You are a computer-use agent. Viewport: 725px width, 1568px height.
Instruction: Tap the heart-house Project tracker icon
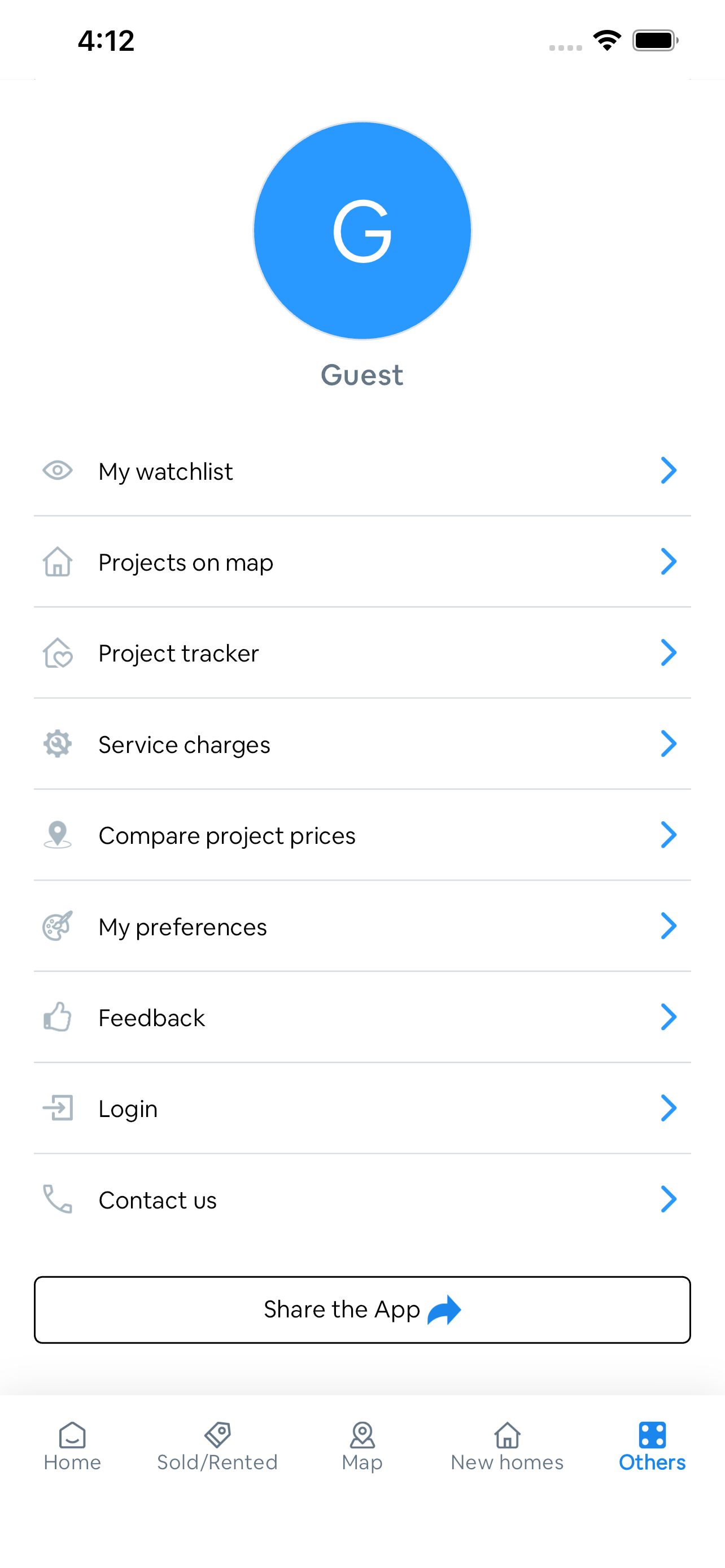(57, 652)
